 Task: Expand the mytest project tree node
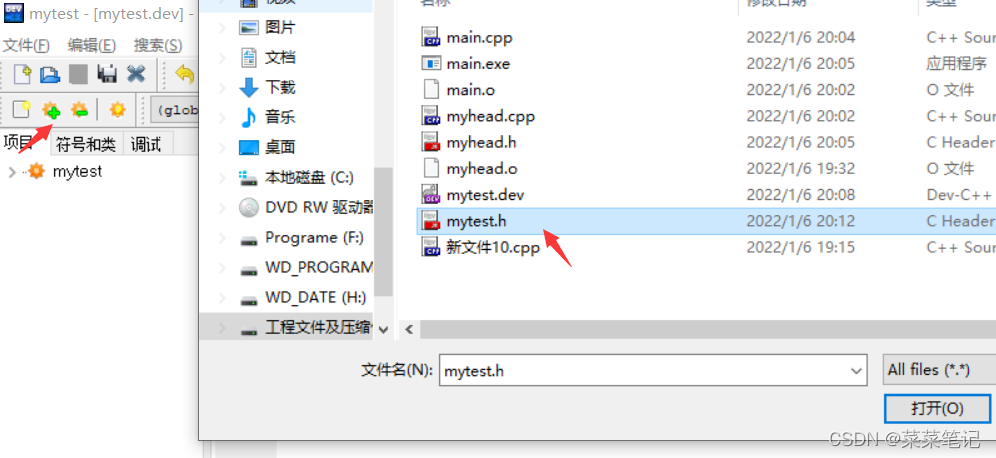tap(11, 172)
